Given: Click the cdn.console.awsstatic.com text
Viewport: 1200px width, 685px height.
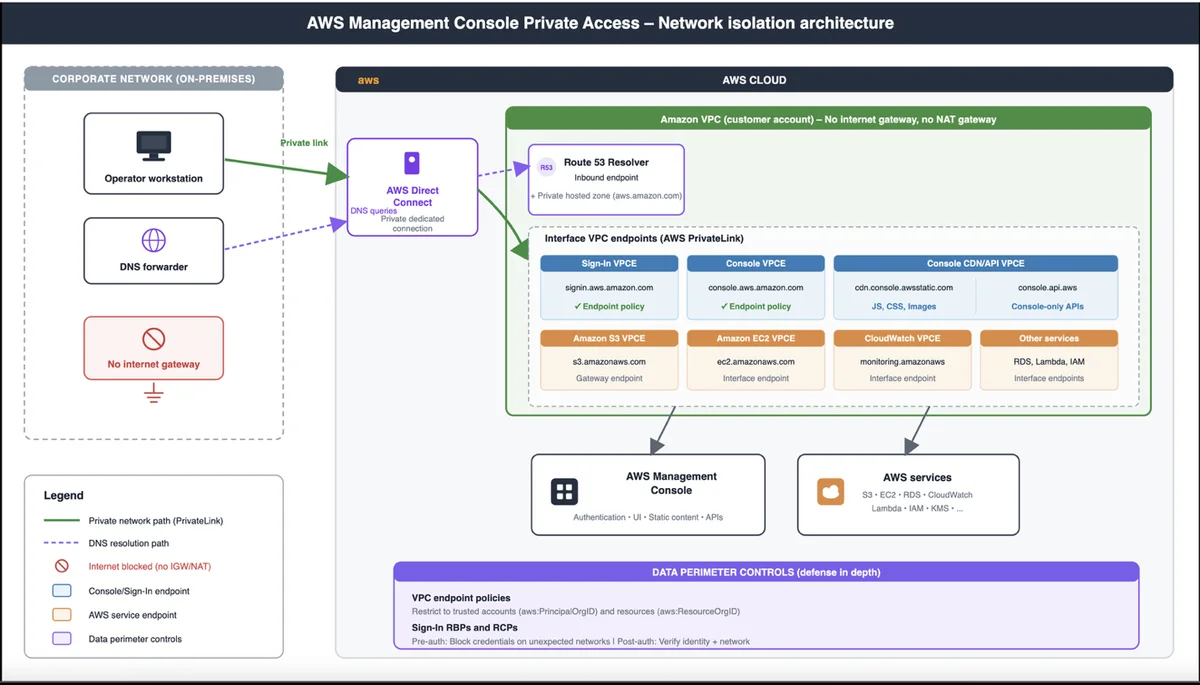Looking at the screenshot, I should point(904,287).
